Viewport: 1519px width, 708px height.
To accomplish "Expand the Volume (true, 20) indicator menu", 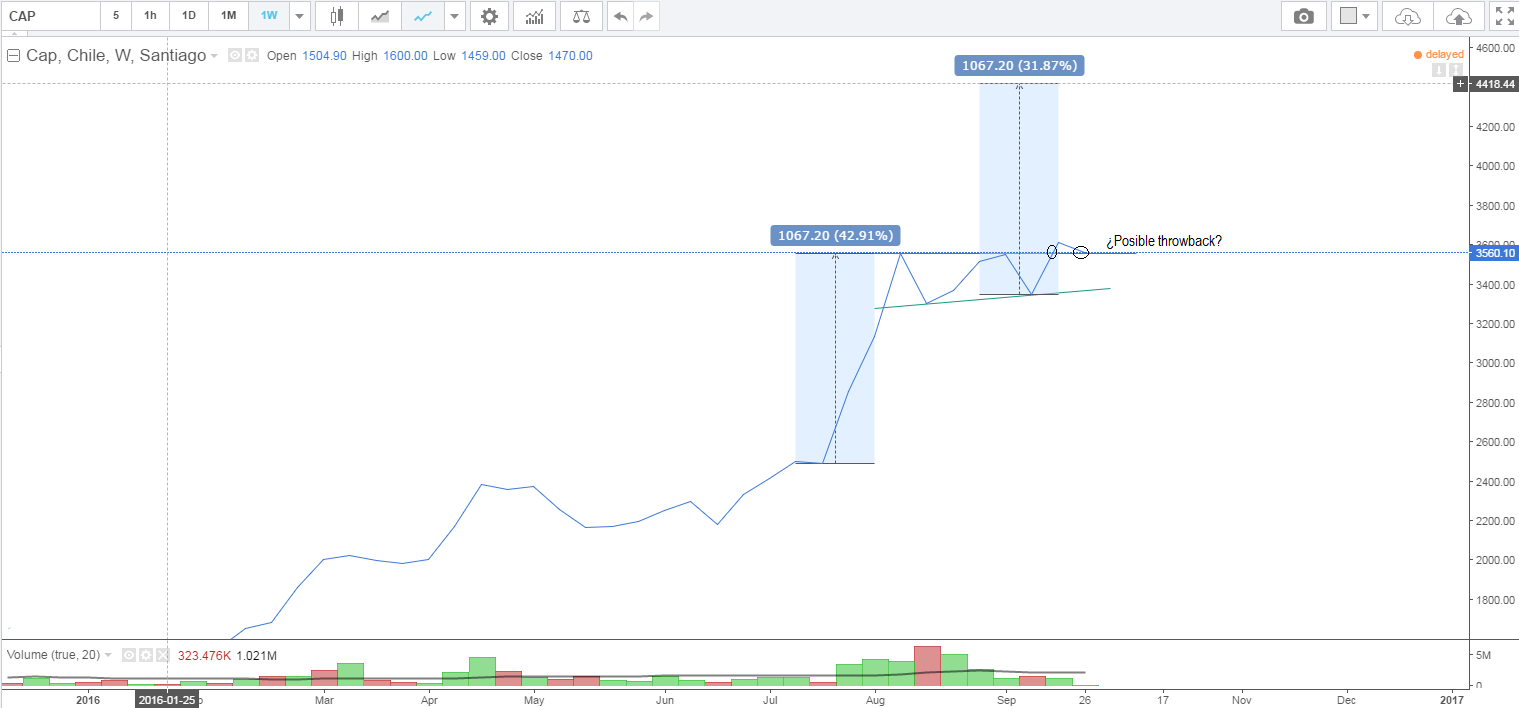I will point(108,655).
